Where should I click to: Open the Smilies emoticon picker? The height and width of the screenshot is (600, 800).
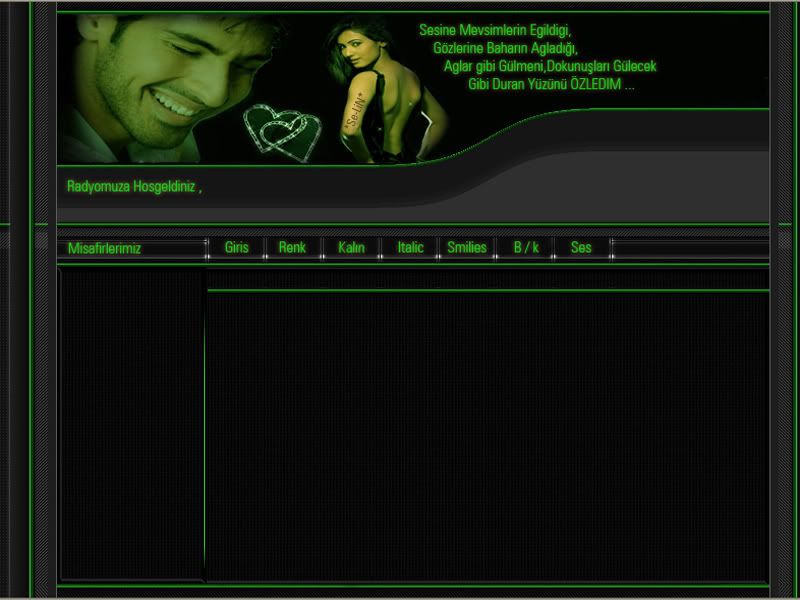(x=467, y=248)
